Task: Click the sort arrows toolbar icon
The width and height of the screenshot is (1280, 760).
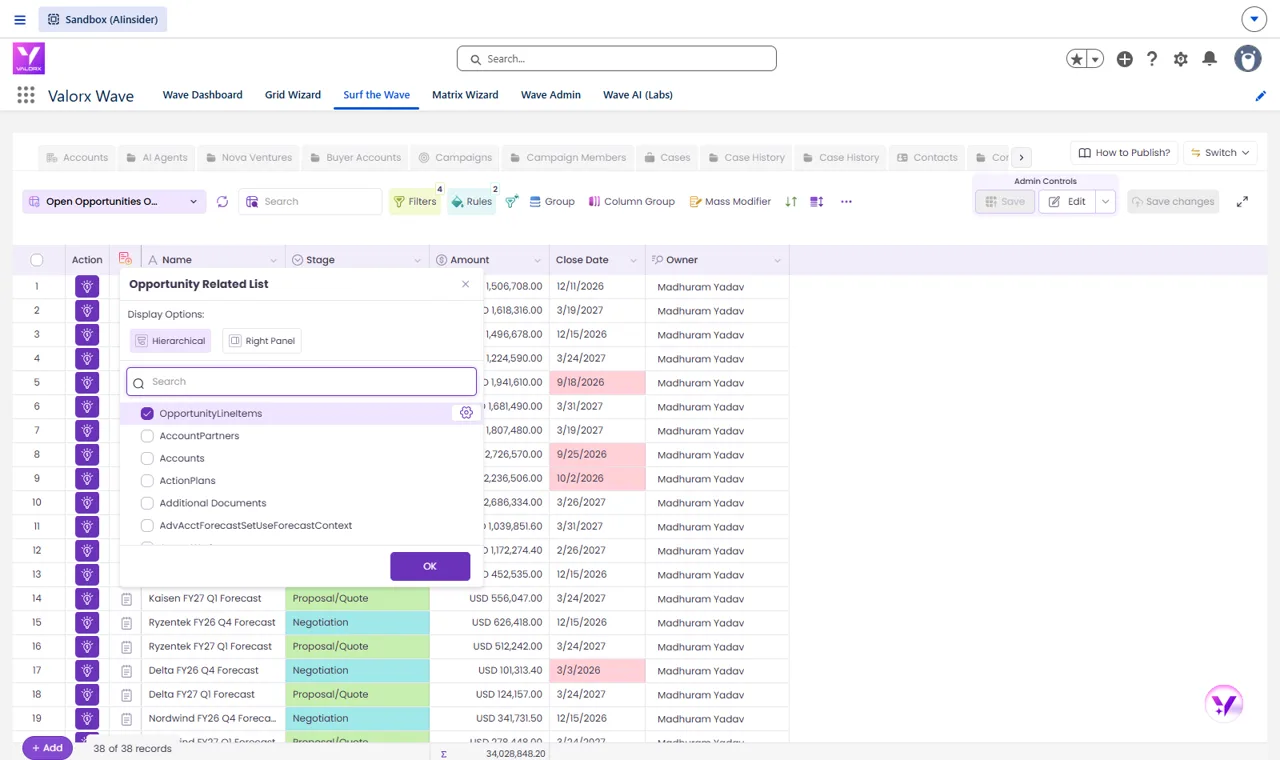Action: coord(791,201)
